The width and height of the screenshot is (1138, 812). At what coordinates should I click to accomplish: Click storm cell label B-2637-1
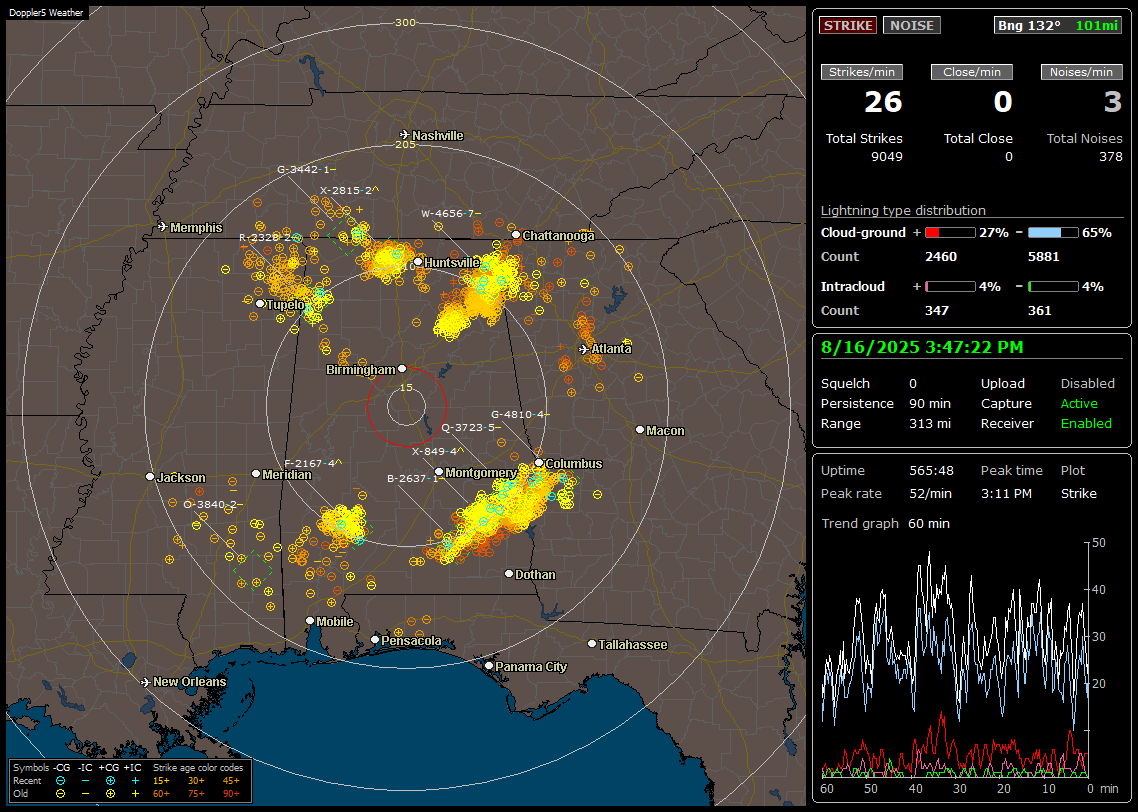click(x=415, y=478)
